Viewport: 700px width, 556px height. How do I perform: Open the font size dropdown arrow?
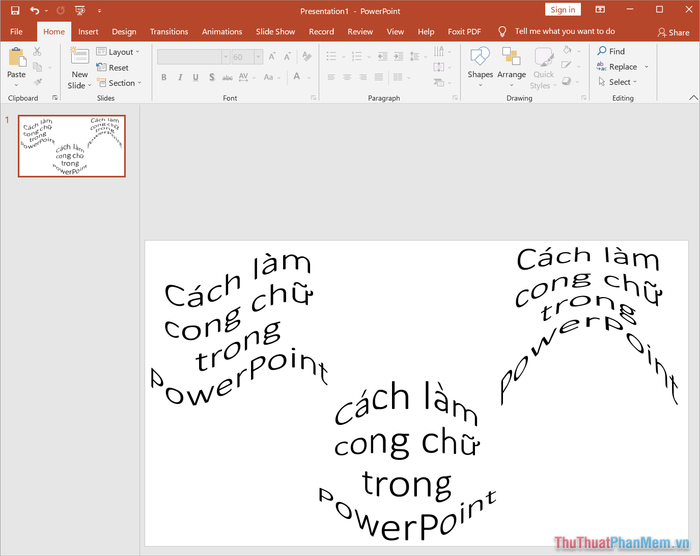pos(258,57)
